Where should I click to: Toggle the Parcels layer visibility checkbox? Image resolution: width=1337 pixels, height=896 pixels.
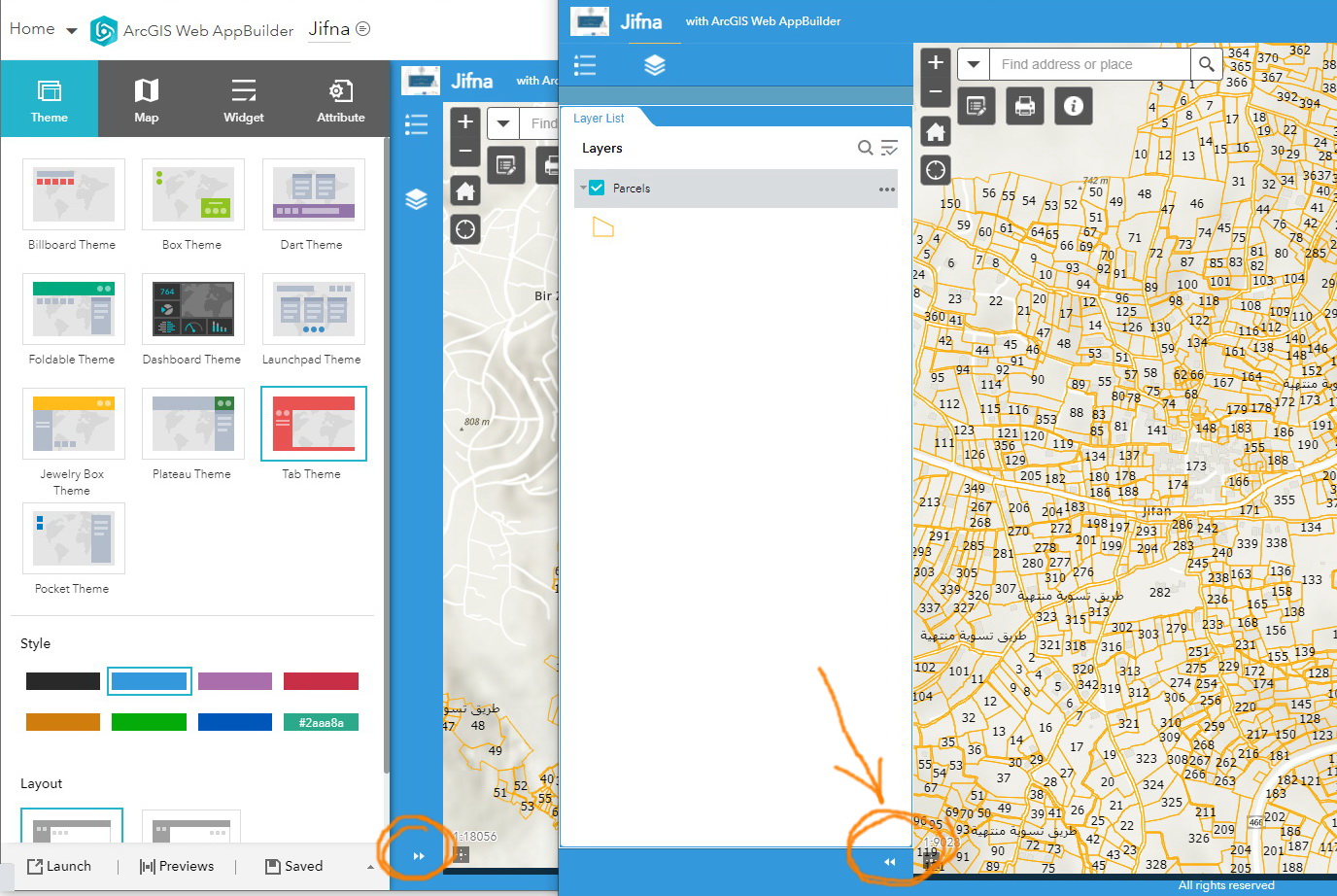click(597, 188)
